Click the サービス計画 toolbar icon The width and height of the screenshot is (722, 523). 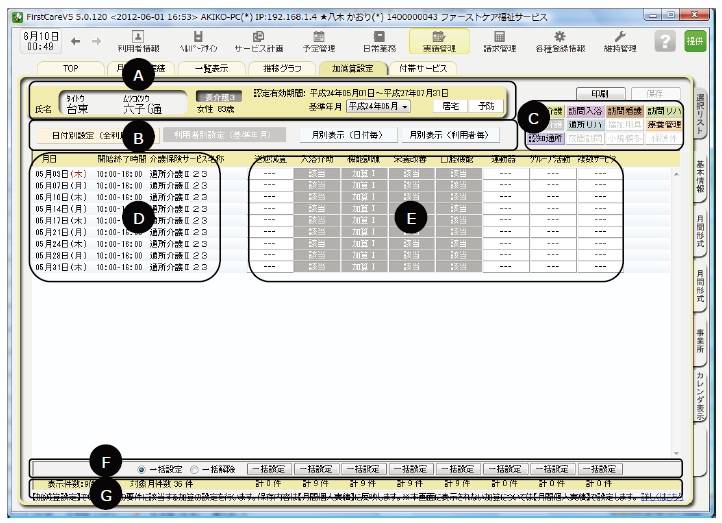(258, 38)
